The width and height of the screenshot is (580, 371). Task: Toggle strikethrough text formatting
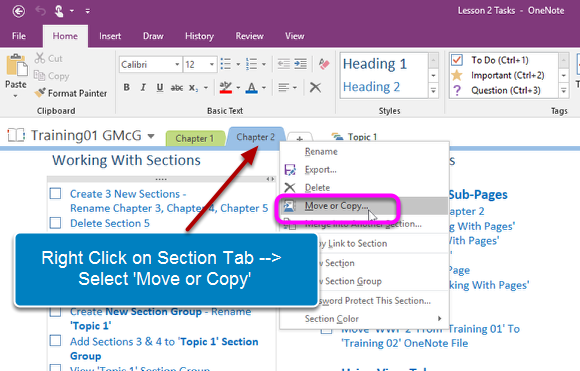176,88
